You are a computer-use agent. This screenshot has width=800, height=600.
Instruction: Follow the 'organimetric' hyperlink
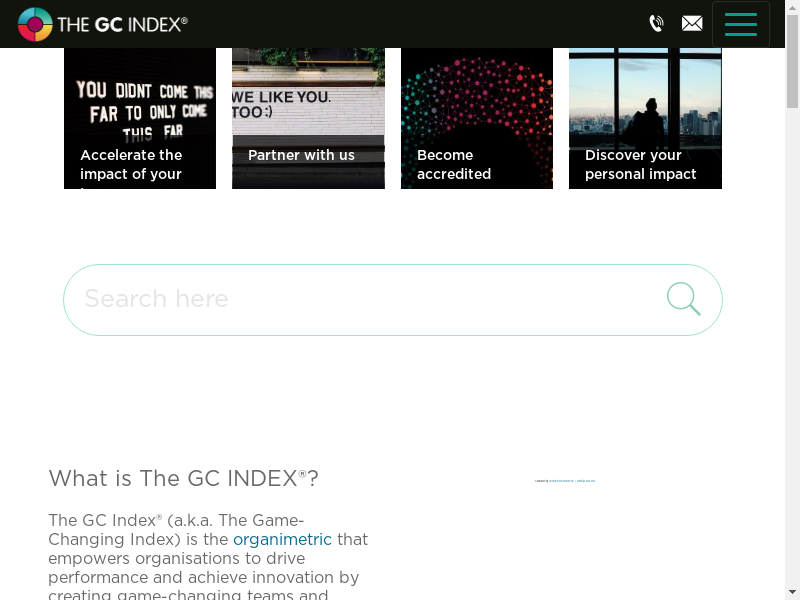pyautogui.click(x=282, y=539)
